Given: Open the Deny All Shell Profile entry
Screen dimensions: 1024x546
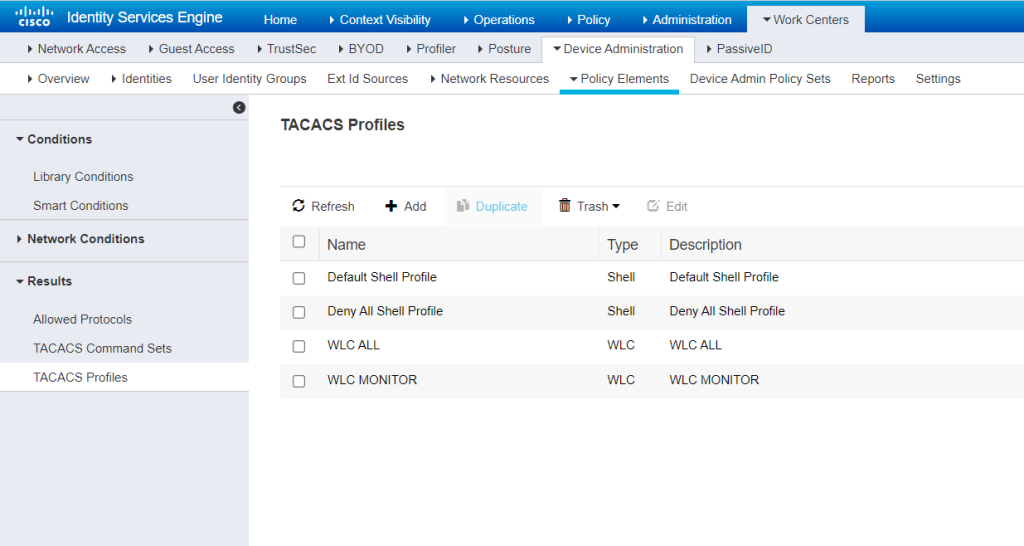Looking at the screenshot, I should [x=385, y=311].
